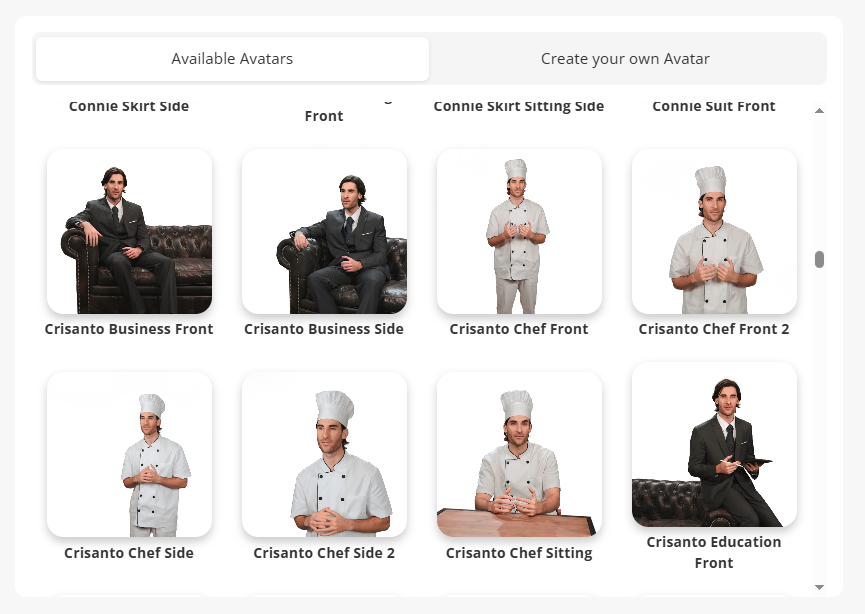Screen dimensions: 865x614
Task: Click the Crisanto Chef Sitting label
Action: [519, 553]
